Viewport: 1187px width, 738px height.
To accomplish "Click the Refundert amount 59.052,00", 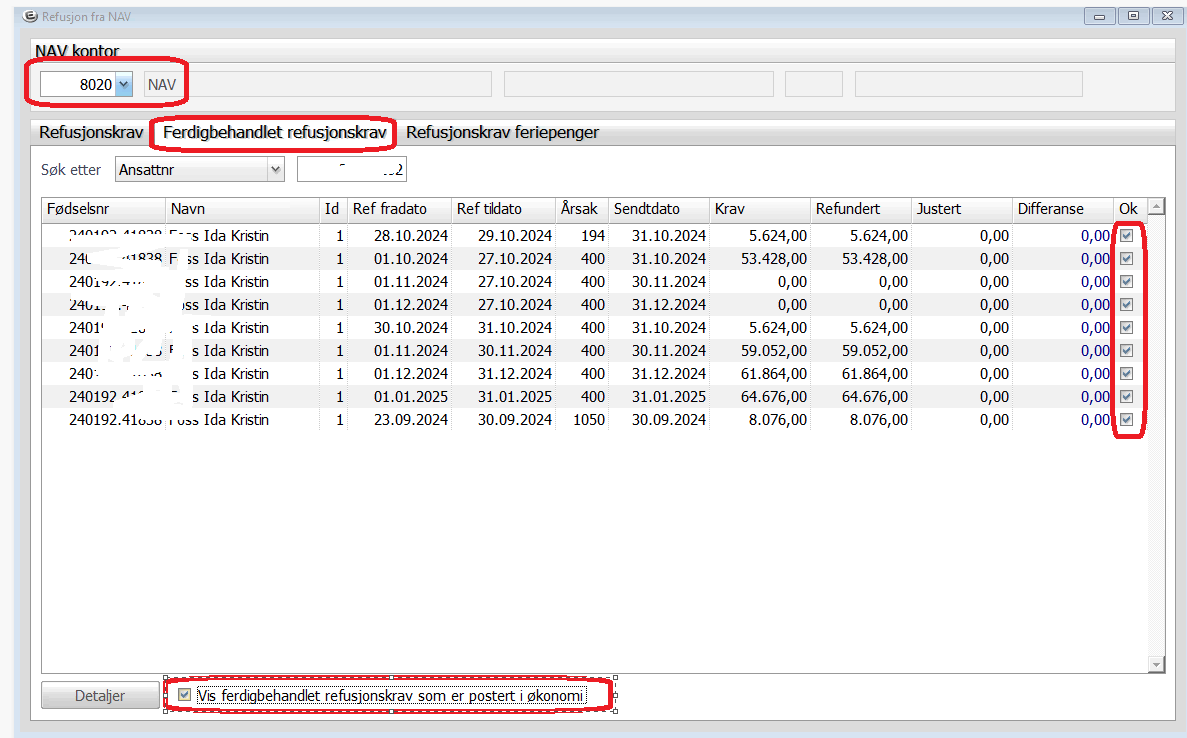I will [874, 350].
